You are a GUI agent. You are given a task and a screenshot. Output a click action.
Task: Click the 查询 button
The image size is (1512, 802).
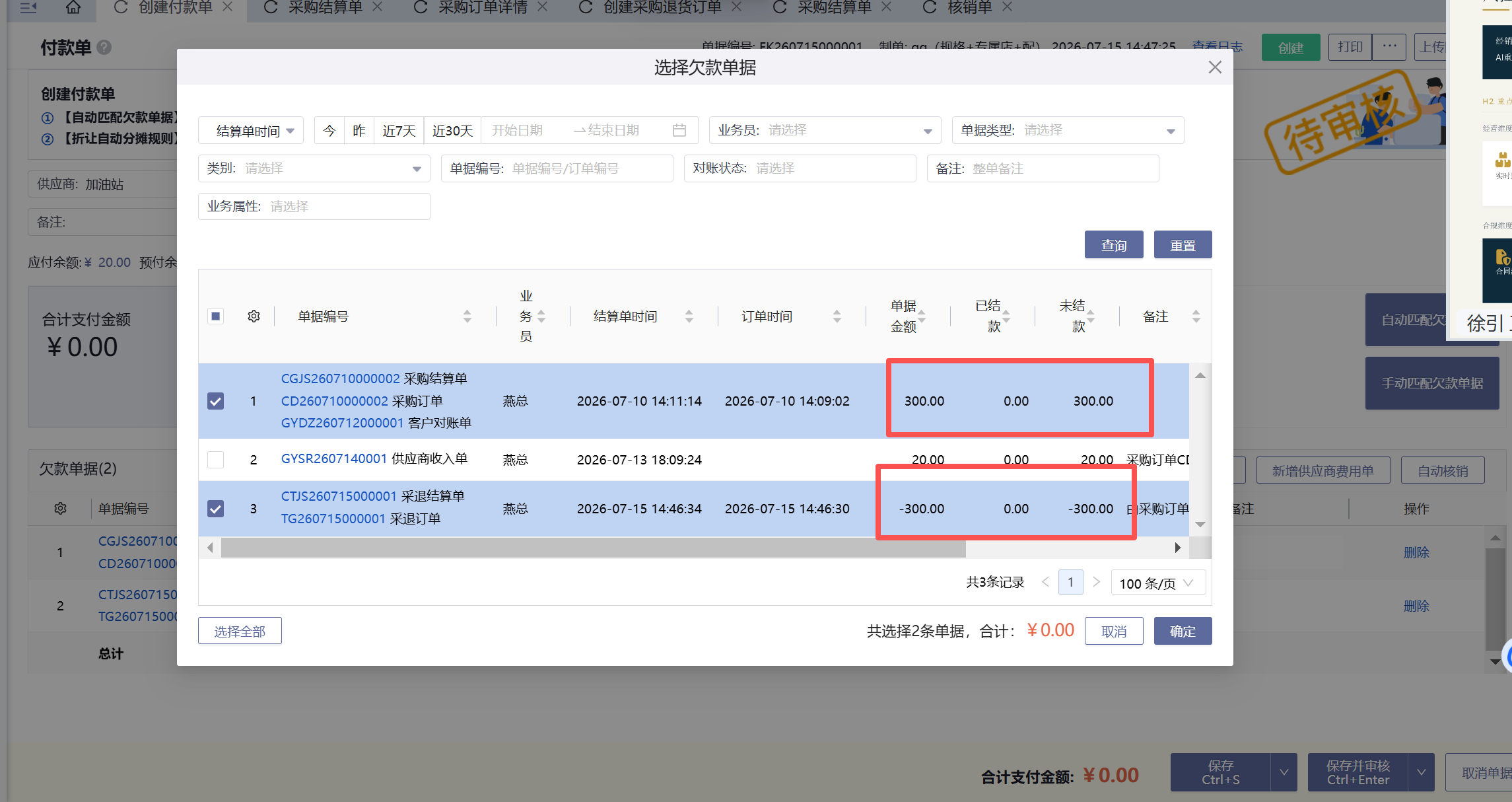tap(1114, 245)
